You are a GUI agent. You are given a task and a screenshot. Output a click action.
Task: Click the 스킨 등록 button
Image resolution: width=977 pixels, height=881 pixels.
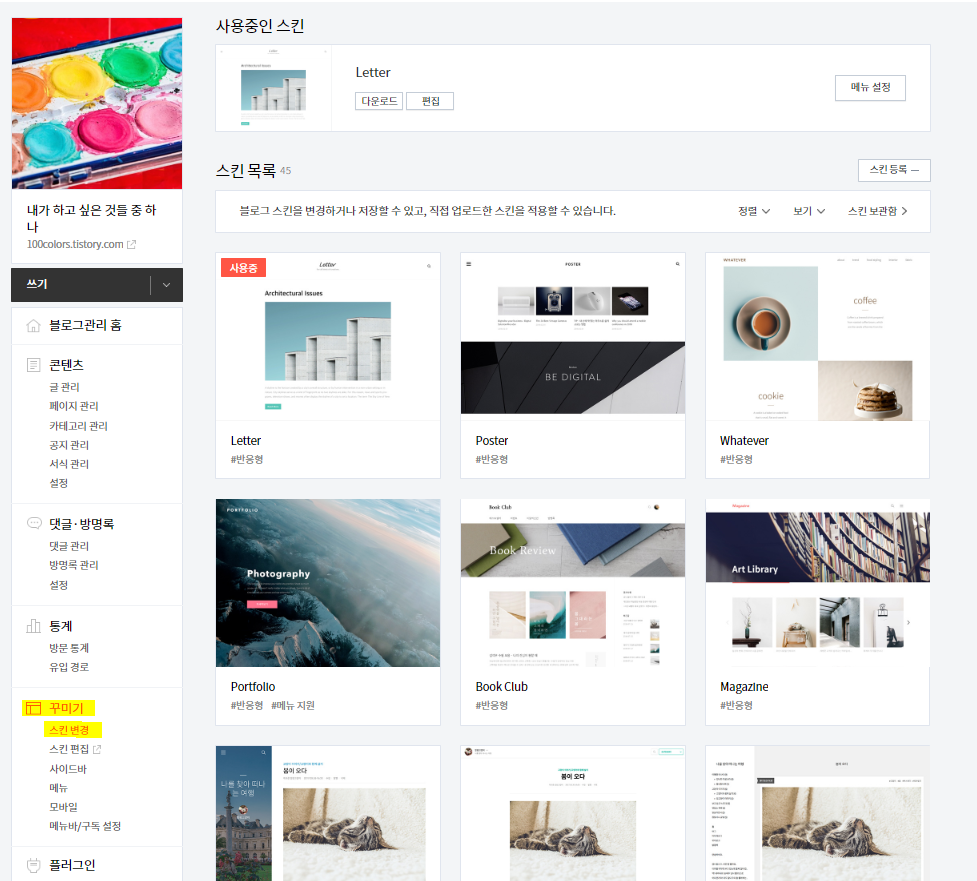pyautogui.click(x=894, y=169)
